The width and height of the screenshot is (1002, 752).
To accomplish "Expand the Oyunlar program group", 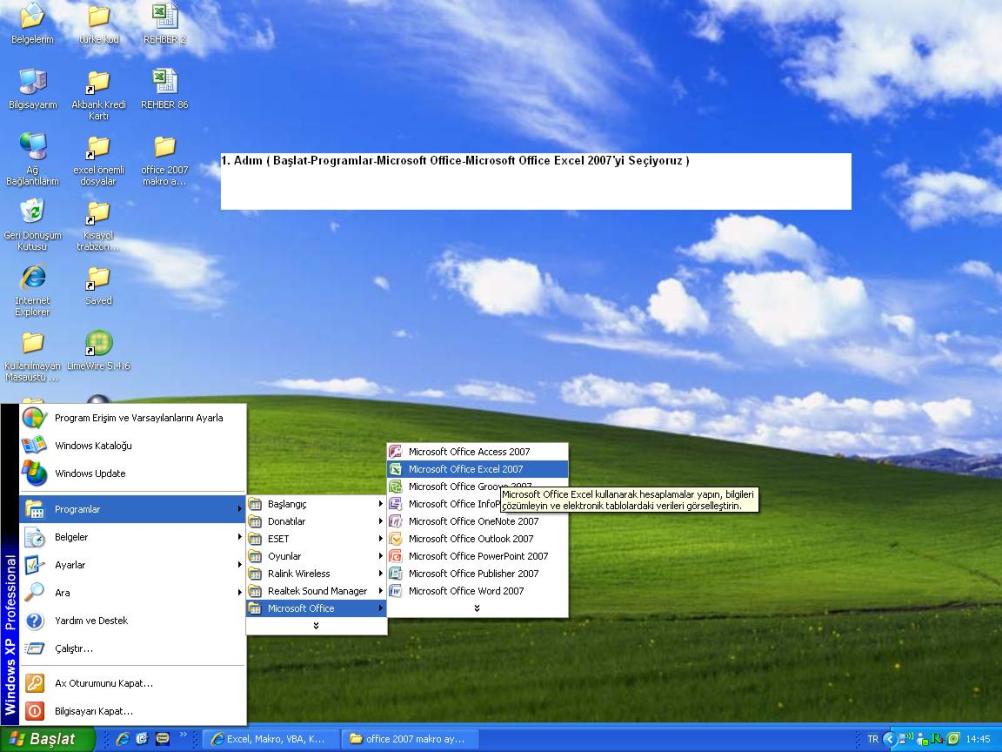I will [x=316, y=556].
